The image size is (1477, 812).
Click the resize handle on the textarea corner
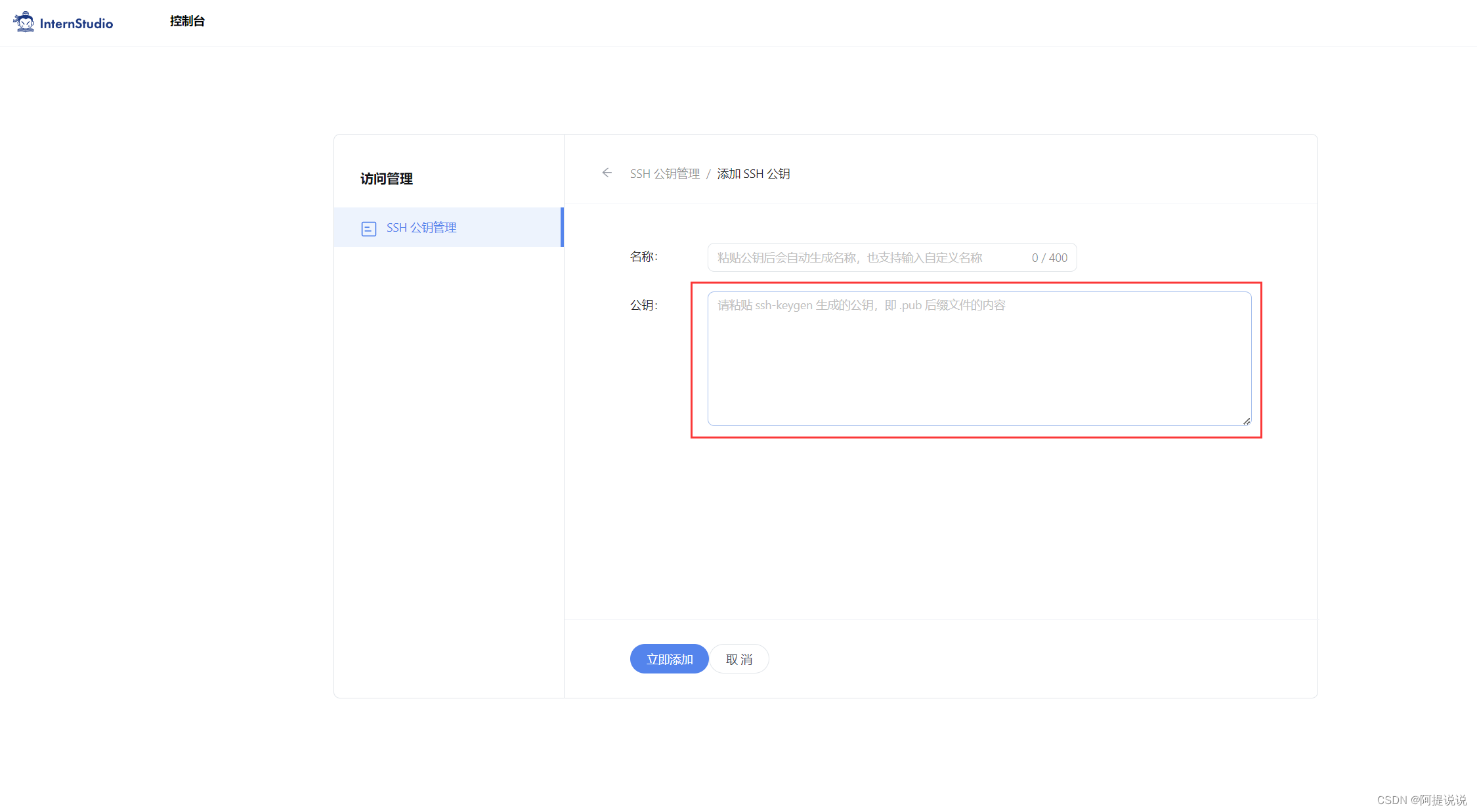click(x=1246, y=420)
